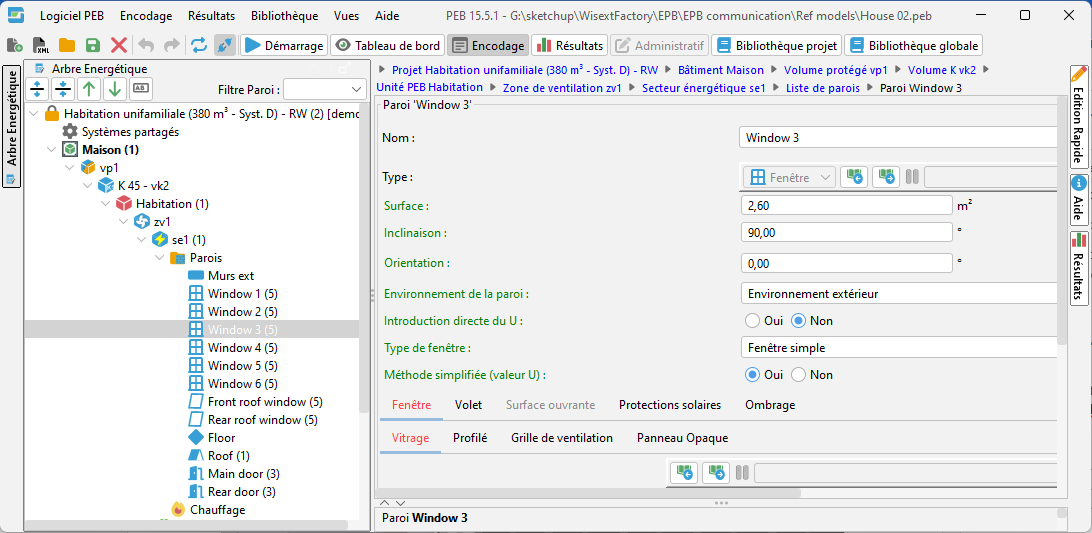Image resolution: width=1092 pixels, height=533 pixels.
Task: Click the tree panel vertical scrollbar
Action: [x=364, y=300]
